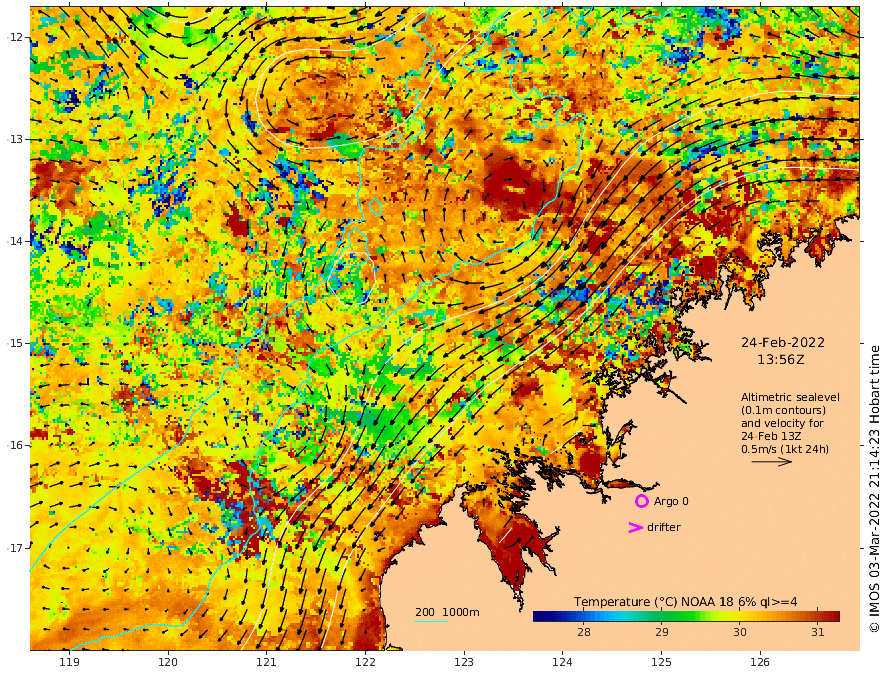Click latitude axis label -13
880x680 pixels.
15,139
